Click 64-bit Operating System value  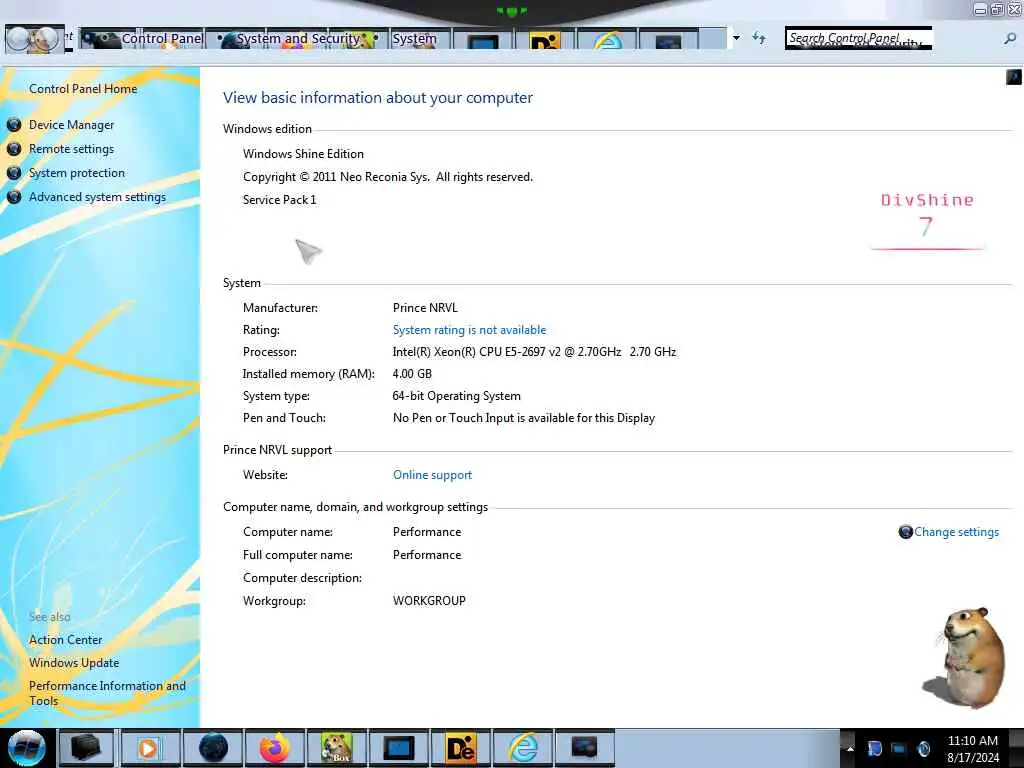456,396
